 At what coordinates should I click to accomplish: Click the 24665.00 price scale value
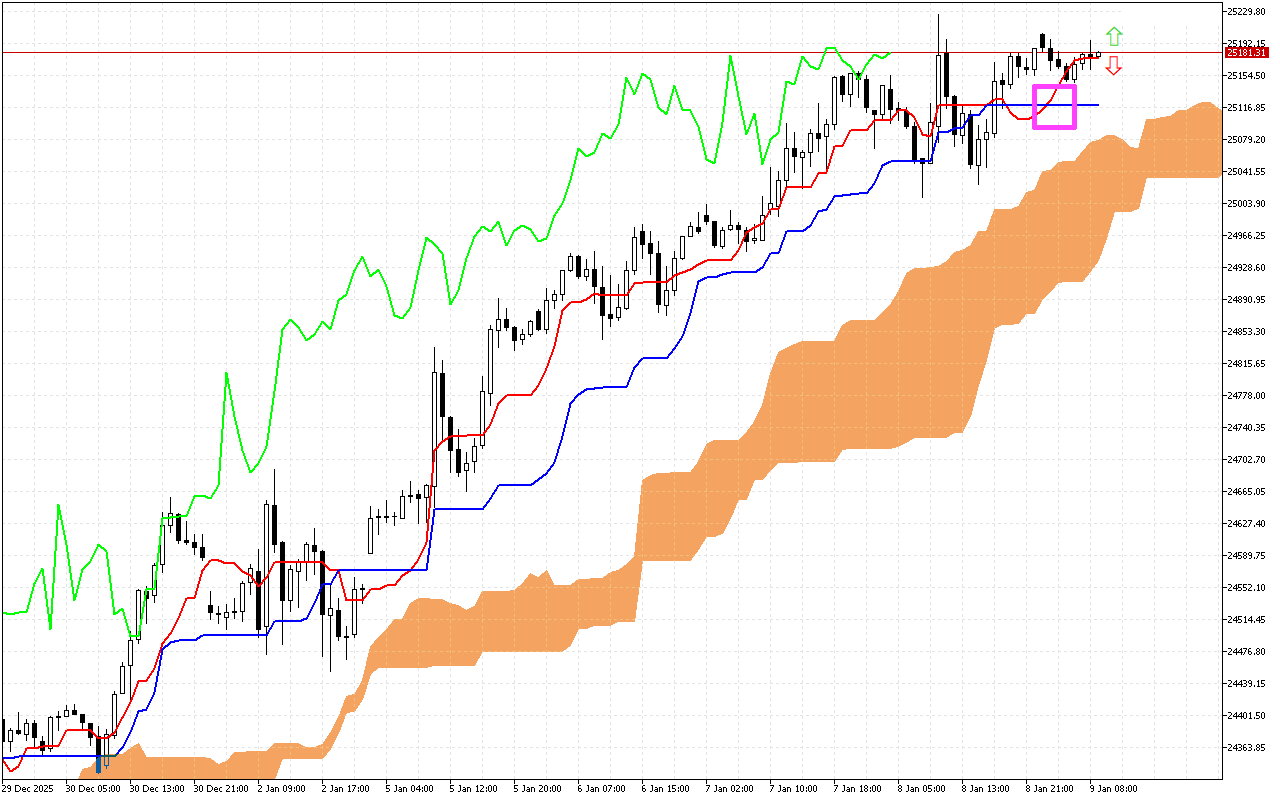point(1246,492)
